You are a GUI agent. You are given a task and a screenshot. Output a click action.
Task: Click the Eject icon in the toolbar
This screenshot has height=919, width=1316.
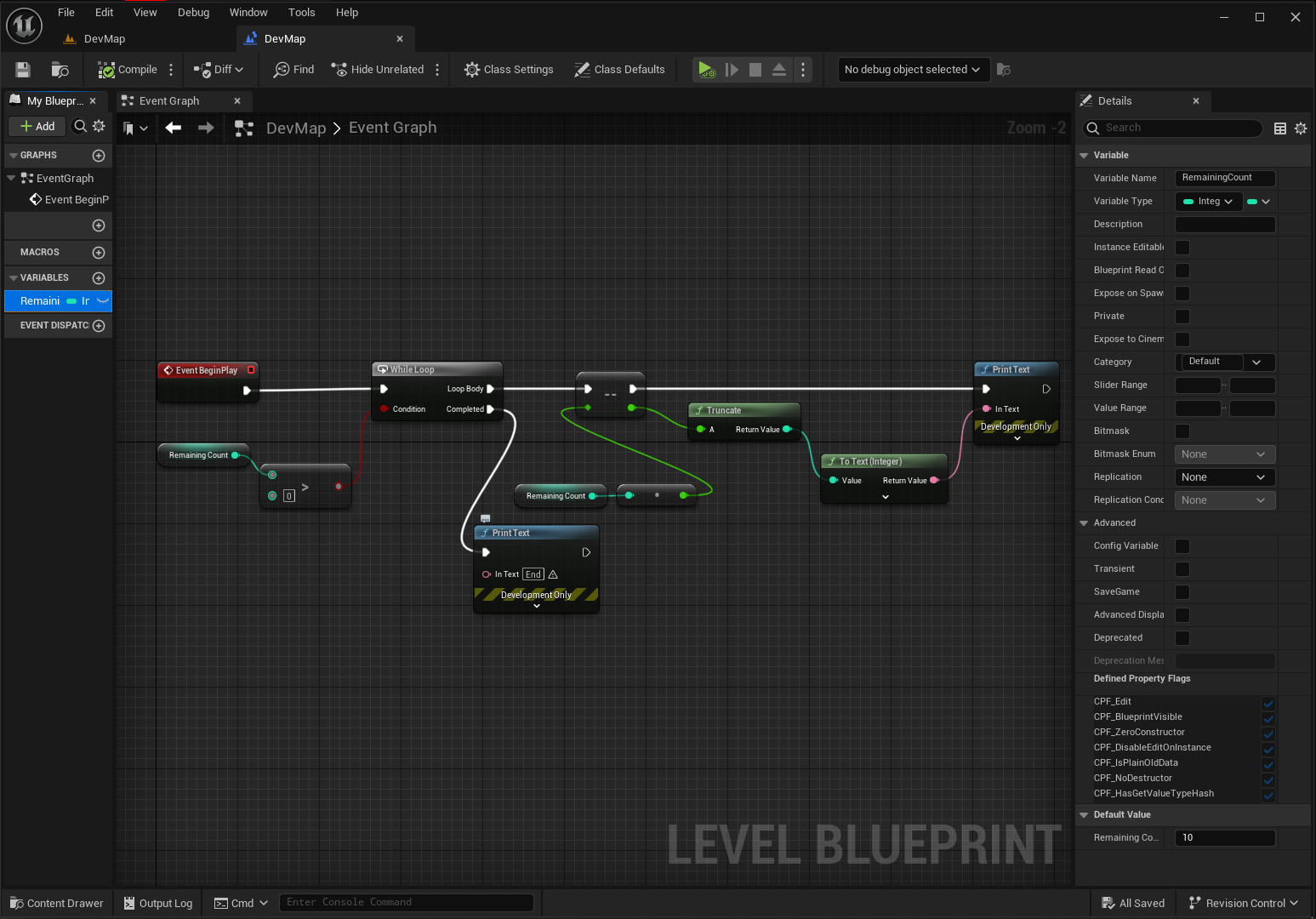pos(779,70)
